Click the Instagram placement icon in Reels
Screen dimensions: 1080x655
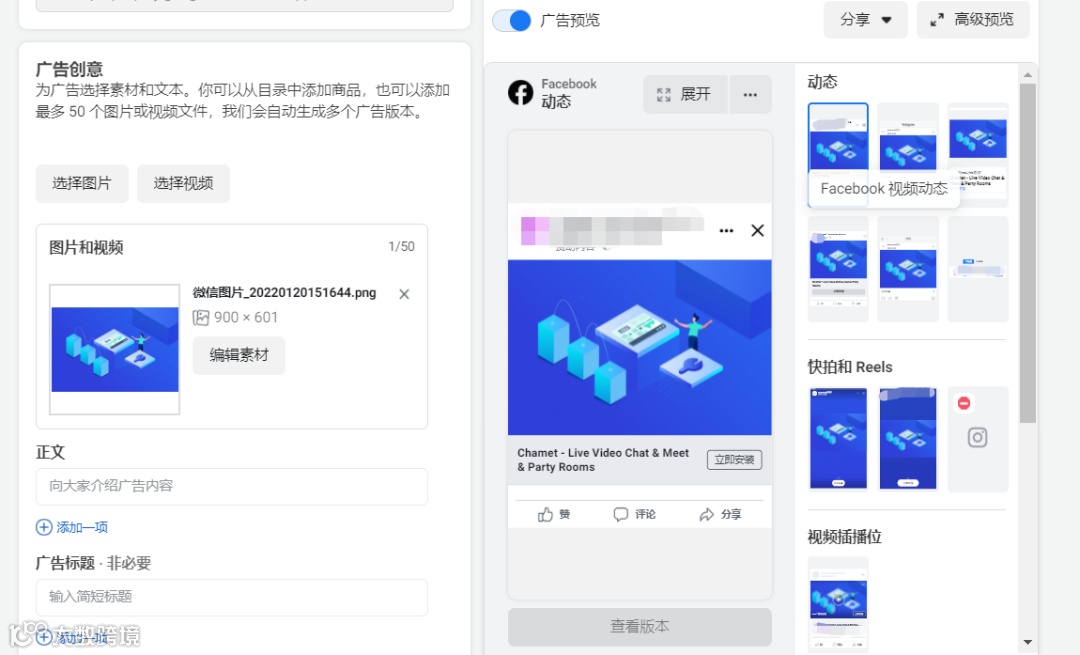(977, 437)
